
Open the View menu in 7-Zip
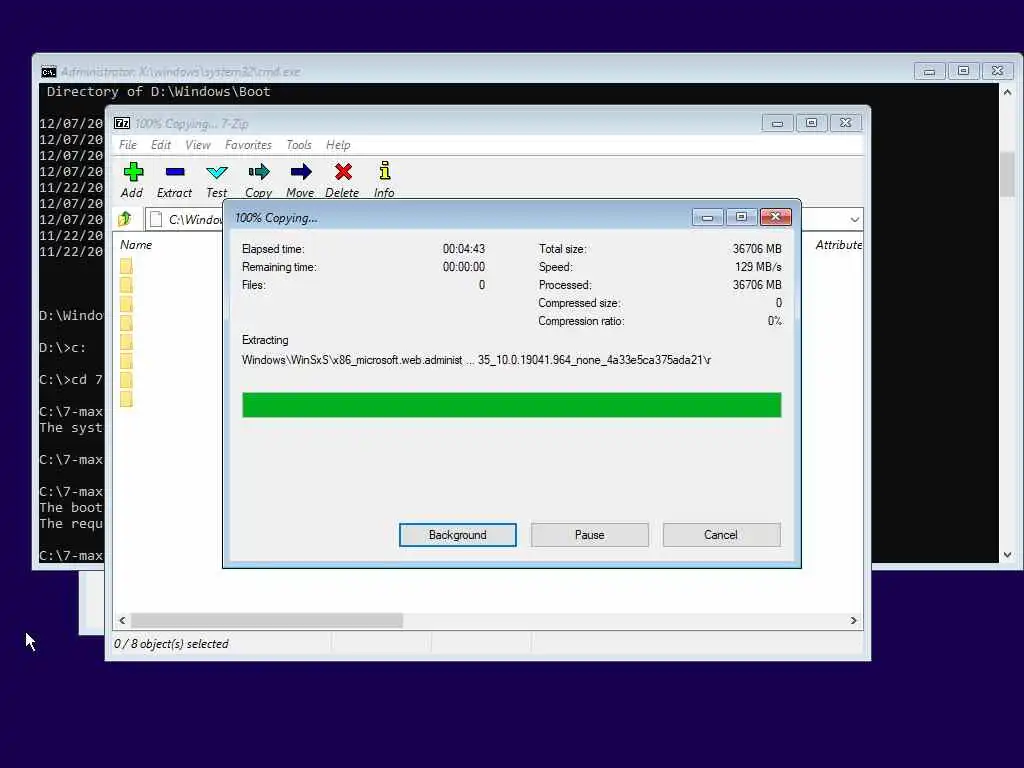coord(198,145)
